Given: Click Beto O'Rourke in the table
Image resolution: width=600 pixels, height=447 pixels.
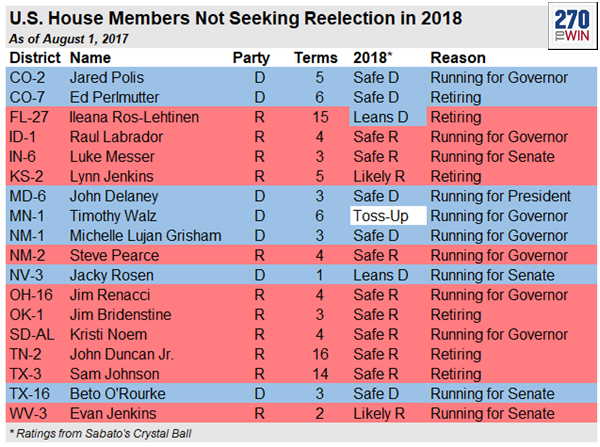Looking at the screenshot, I should point(117,394).
